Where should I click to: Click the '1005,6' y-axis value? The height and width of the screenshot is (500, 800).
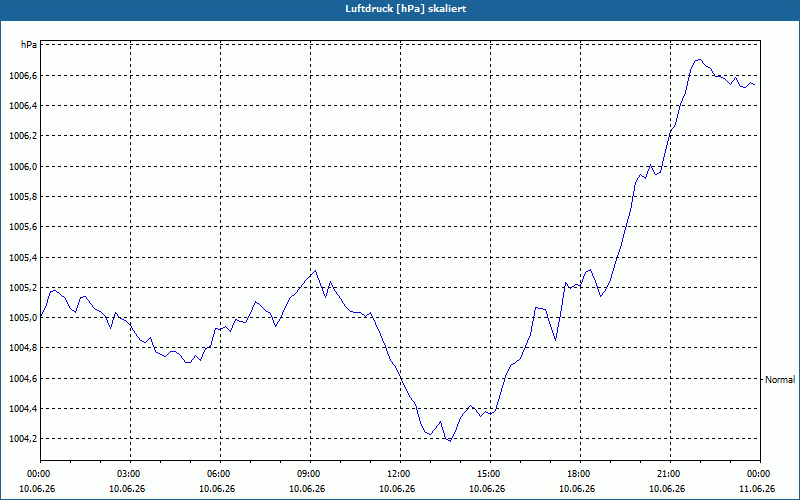pos(23,227)
